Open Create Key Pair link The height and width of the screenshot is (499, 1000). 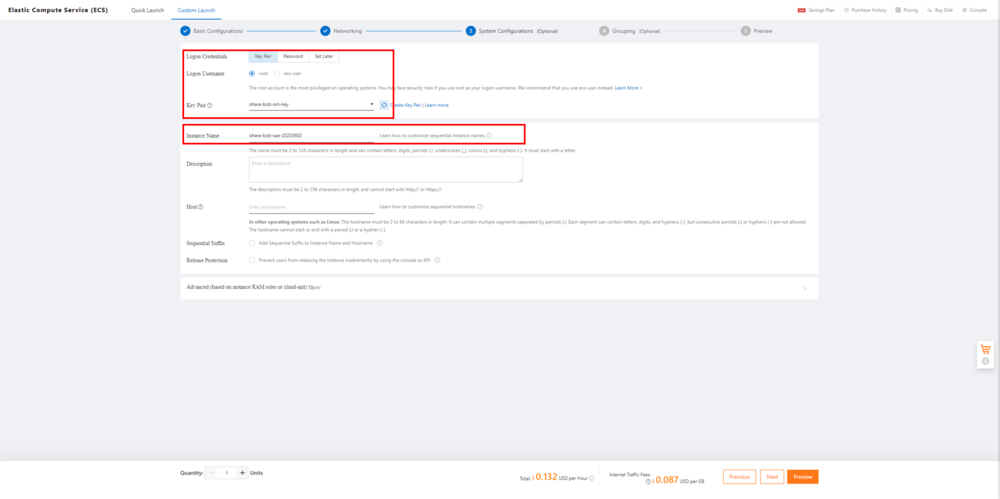tap(406, 105)
